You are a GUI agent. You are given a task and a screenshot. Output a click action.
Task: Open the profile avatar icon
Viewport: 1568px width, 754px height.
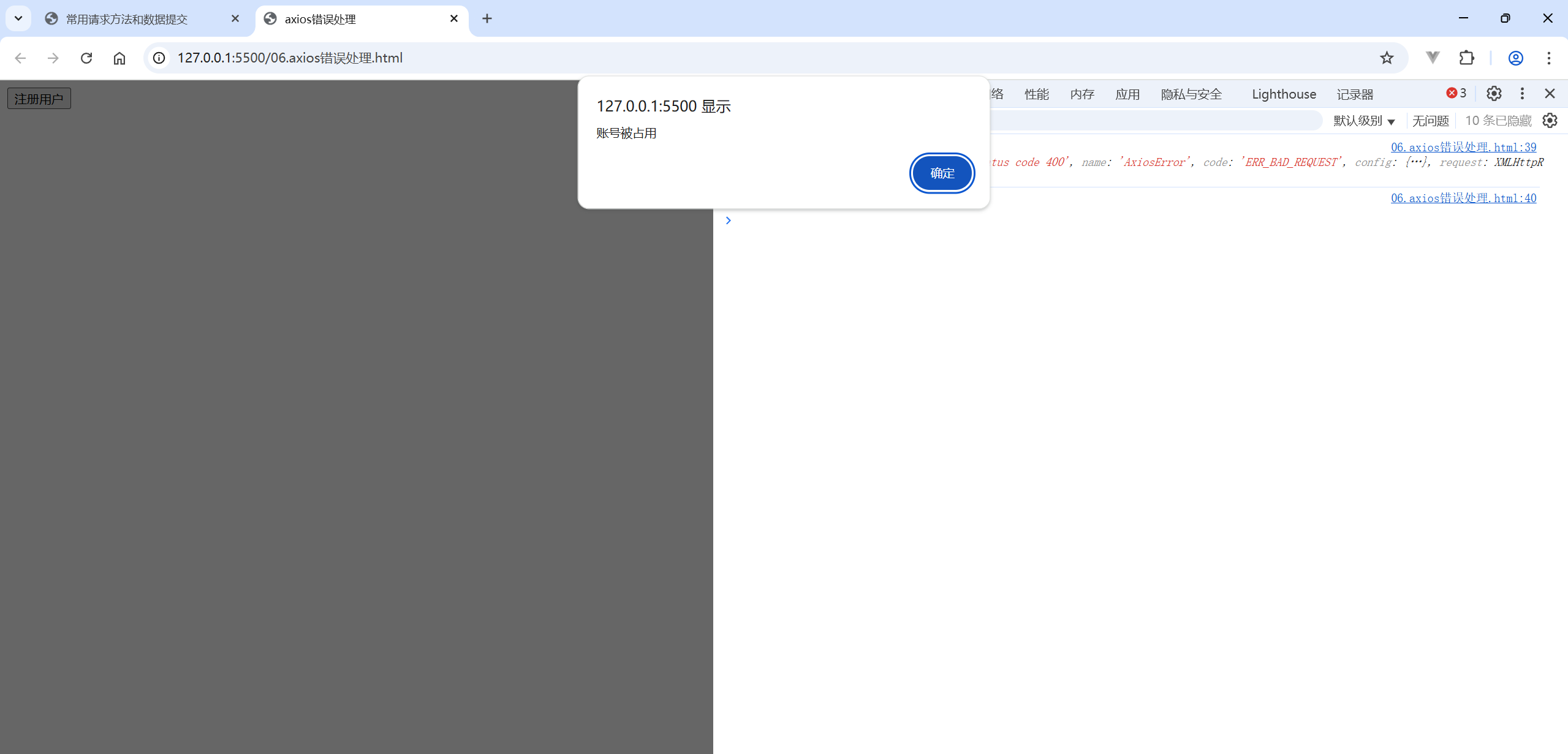(x=1515, y=58)
